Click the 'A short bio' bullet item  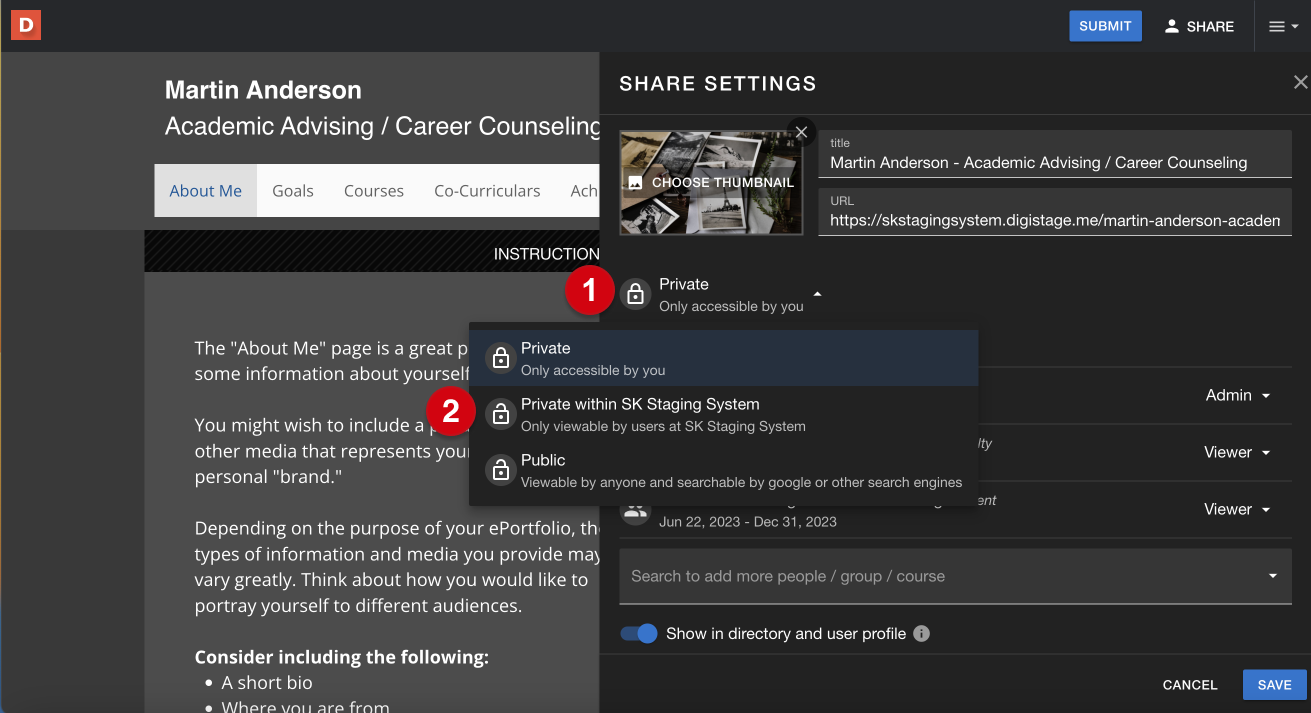(267, 682)
